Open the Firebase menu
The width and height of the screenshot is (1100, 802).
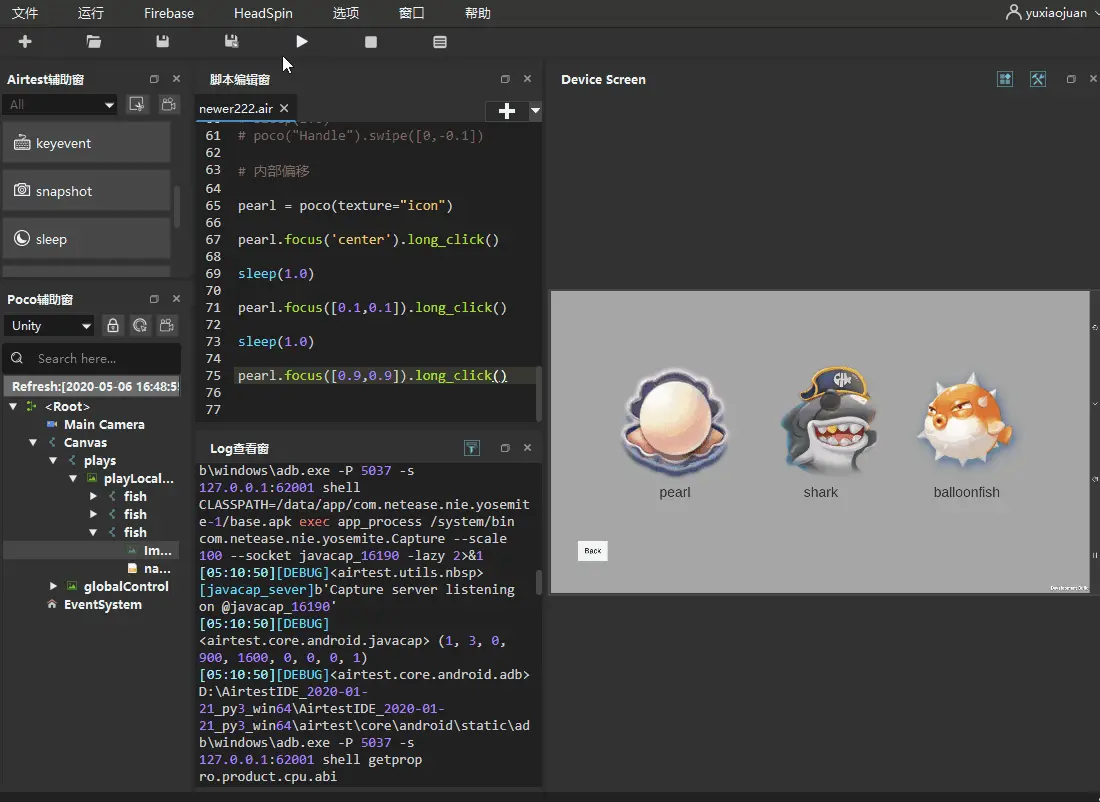[x=169, y=13]
